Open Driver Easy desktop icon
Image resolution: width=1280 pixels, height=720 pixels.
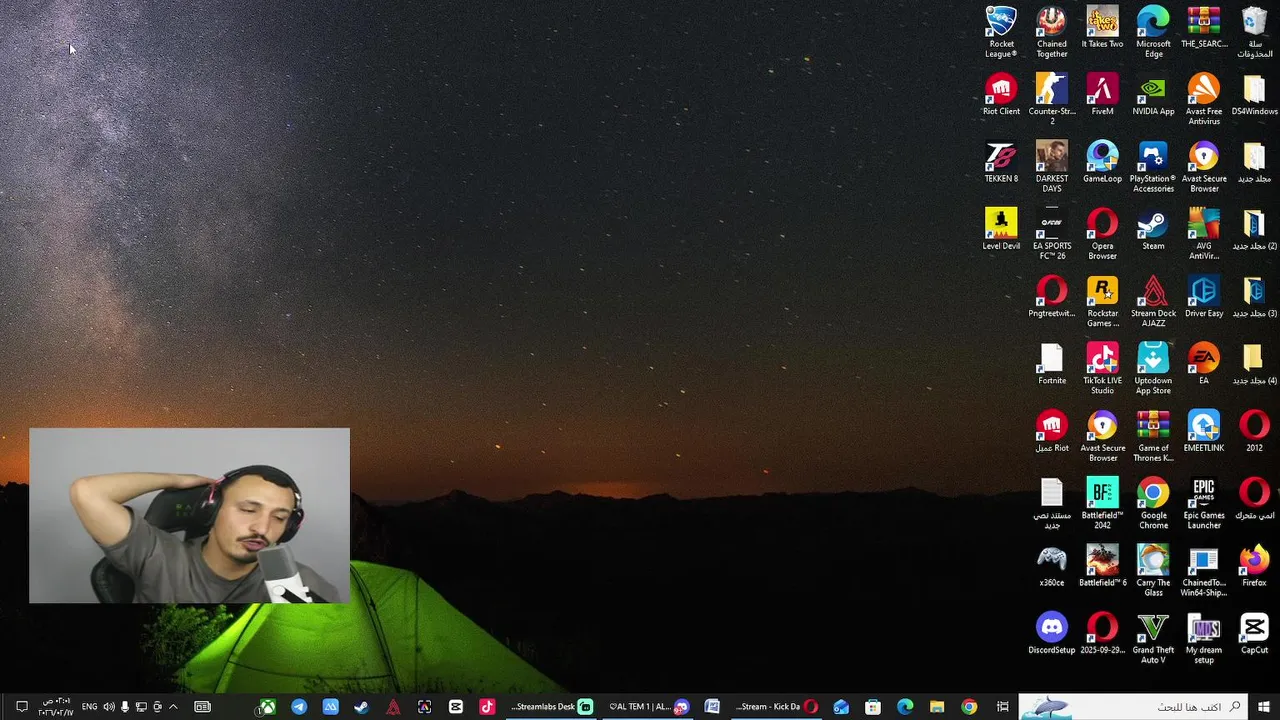pos(1204,297)
